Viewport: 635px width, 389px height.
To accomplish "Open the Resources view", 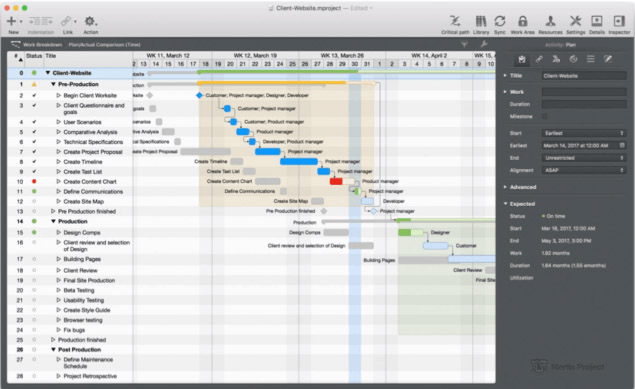I will click(550, 21).
